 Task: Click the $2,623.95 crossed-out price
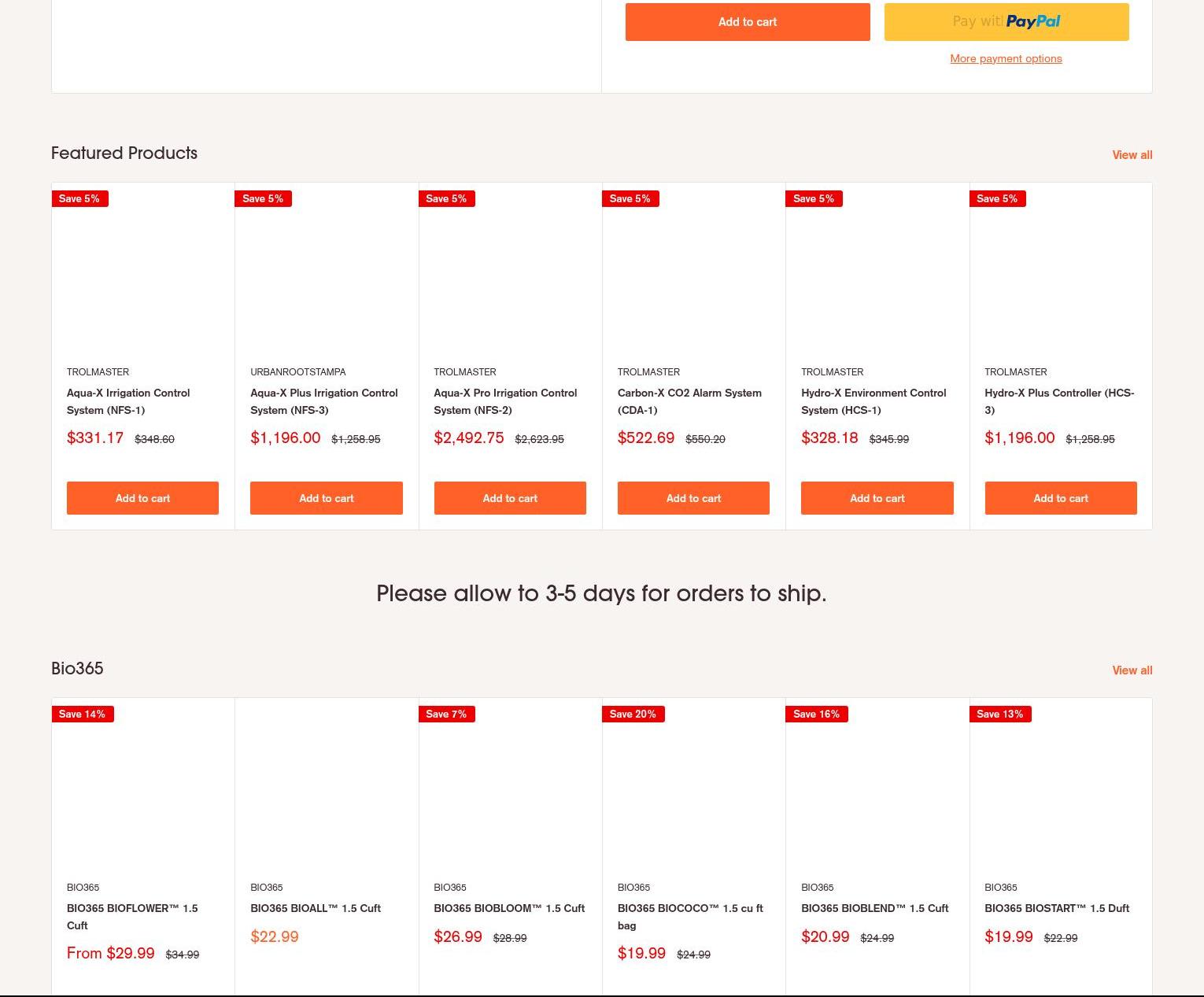(x=539, y=439)
